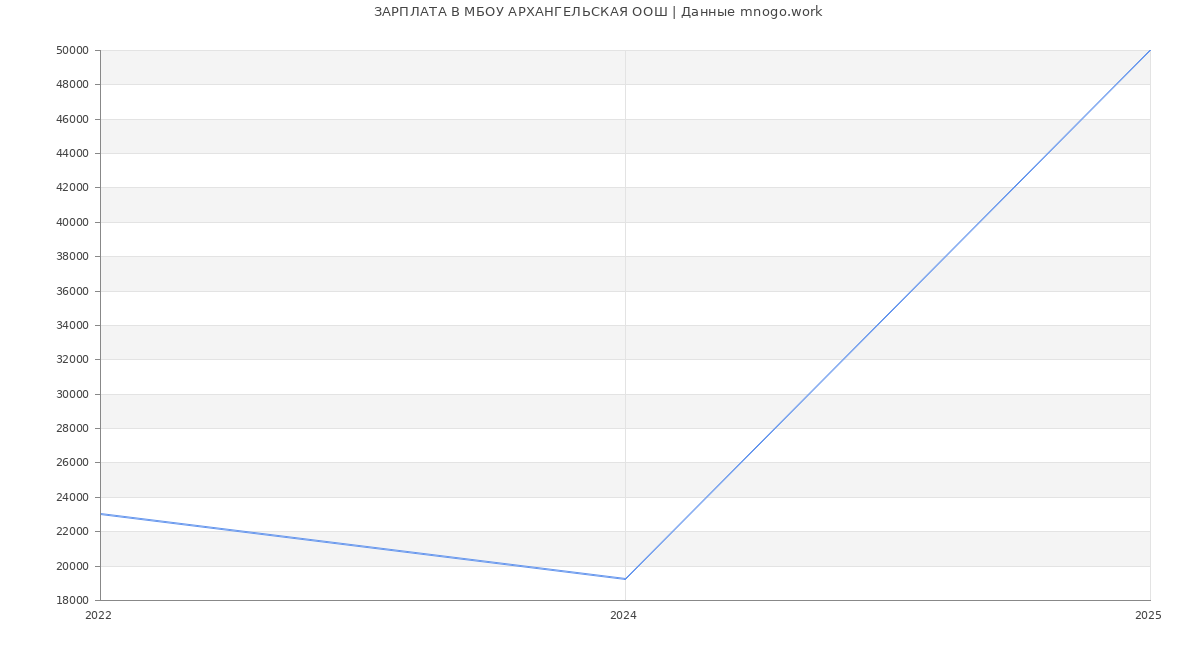Screen dimensions: 1200x650
Task: Click the 28000 y-axis label
Action: tap(73, 428)
